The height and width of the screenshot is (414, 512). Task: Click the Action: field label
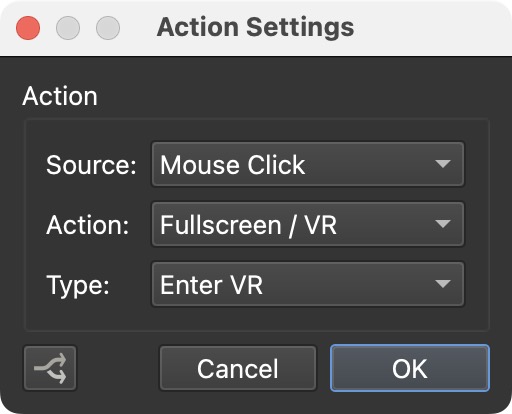(x=88, y=225)
